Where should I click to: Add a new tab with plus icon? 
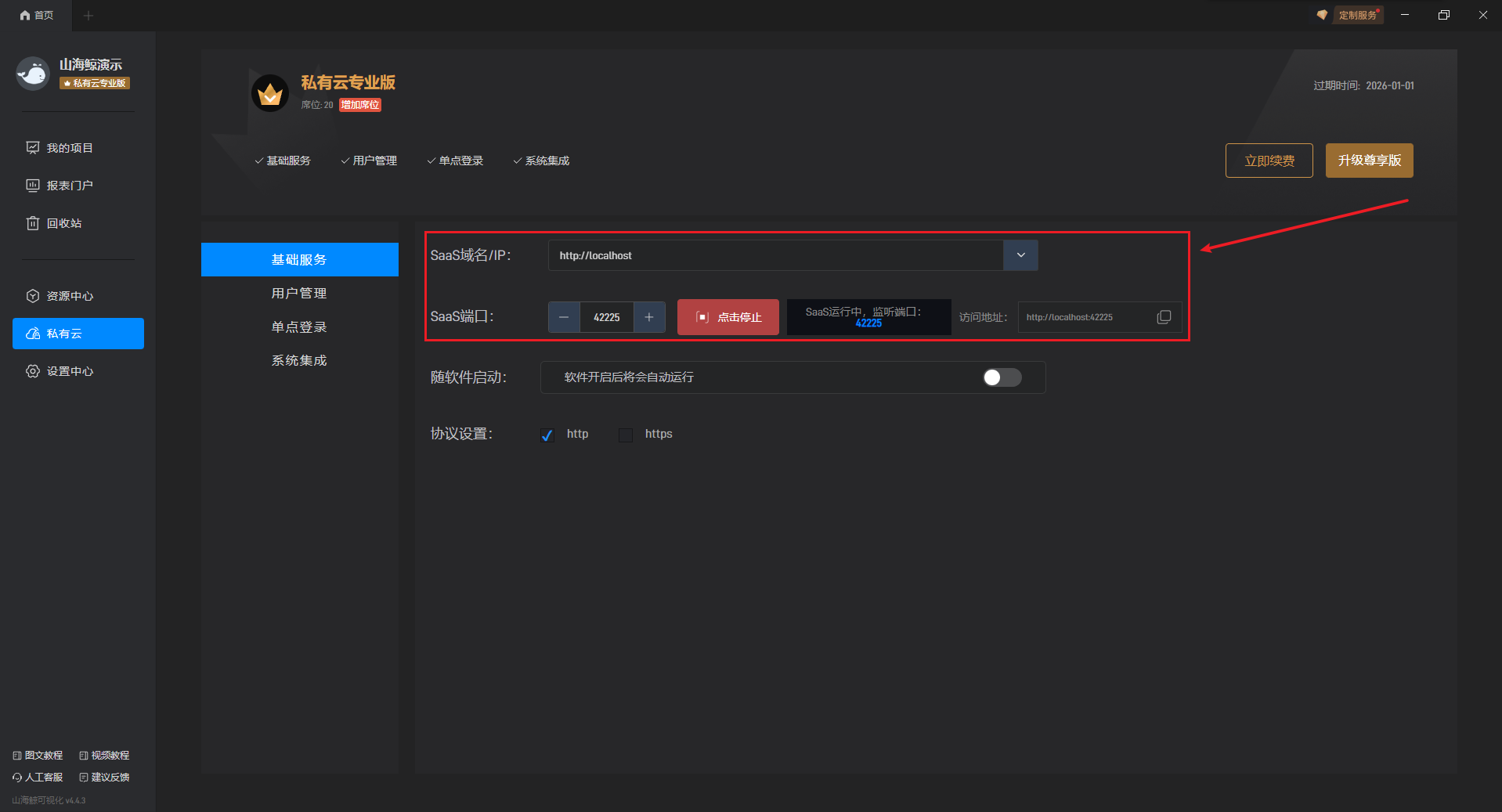click(x=88, y=15)
